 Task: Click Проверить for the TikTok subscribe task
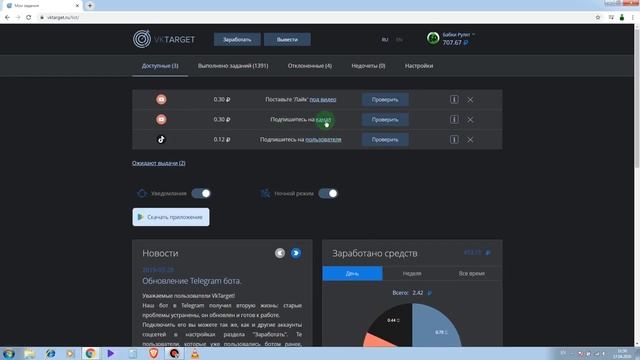pos(385,140)
